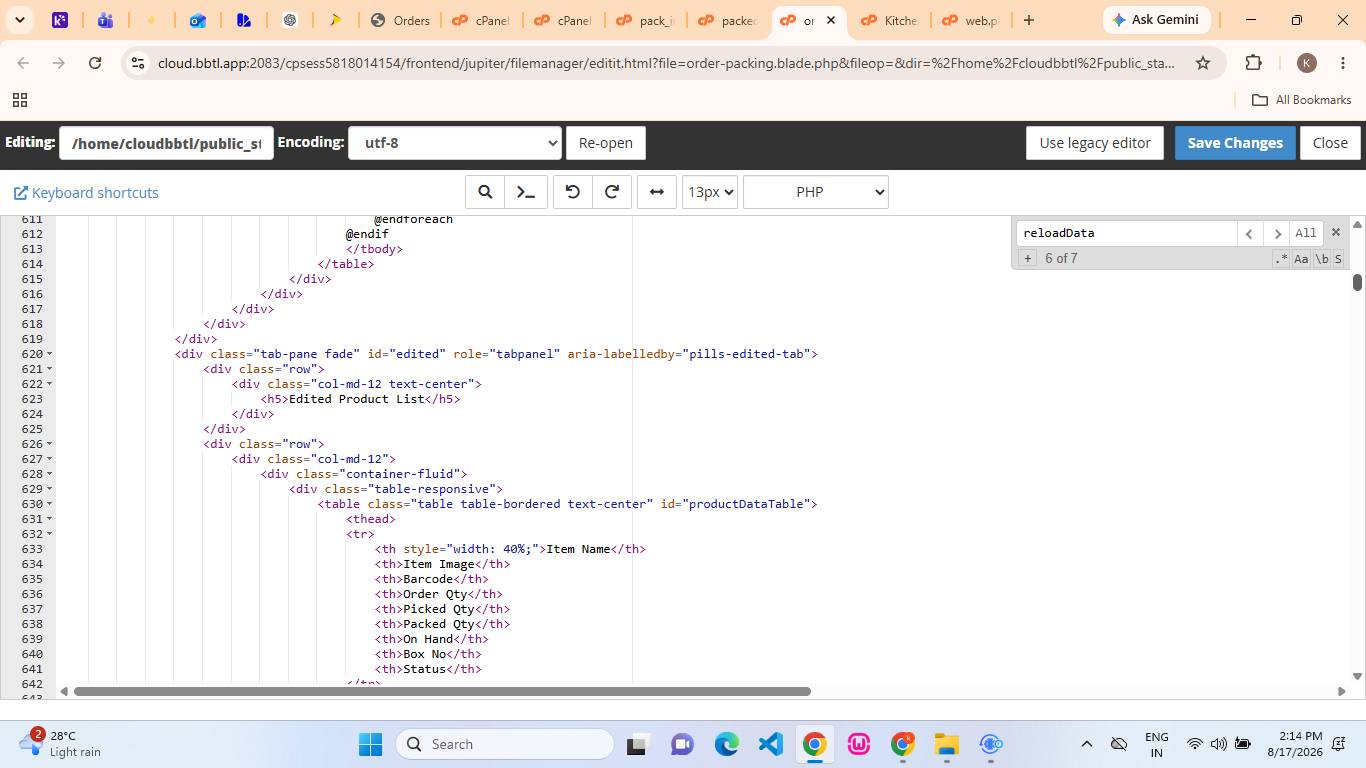This screenshot has width=1366, height=768.
Task: Undo the last edit with undo arrow
Action: tap(573, 192)
